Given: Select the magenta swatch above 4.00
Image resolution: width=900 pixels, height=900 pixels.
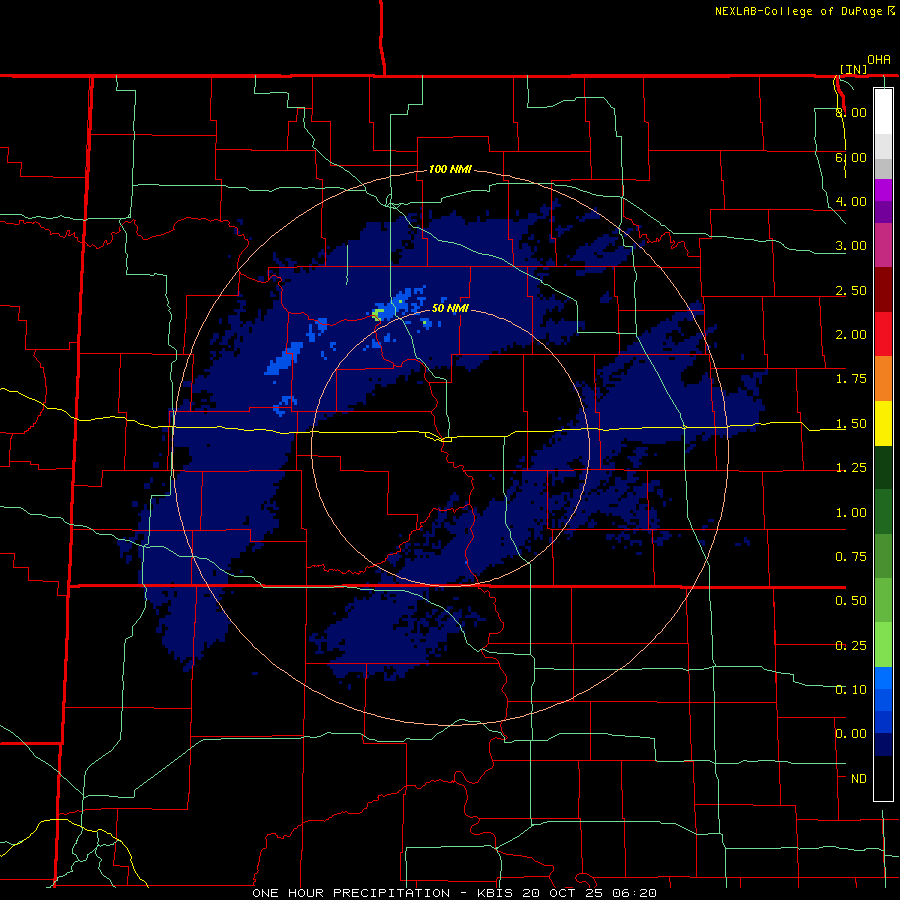Looking at the screenshot, I should coord(883,190).
